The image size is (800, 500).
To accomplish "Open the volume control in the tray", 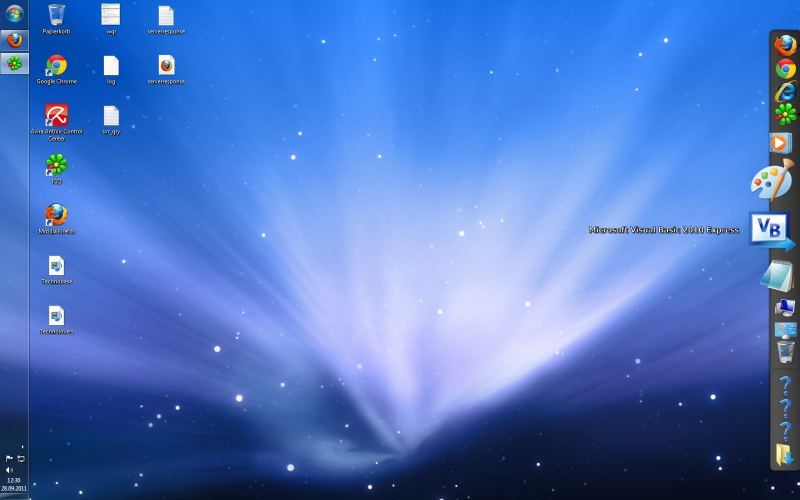I will 9,469.
